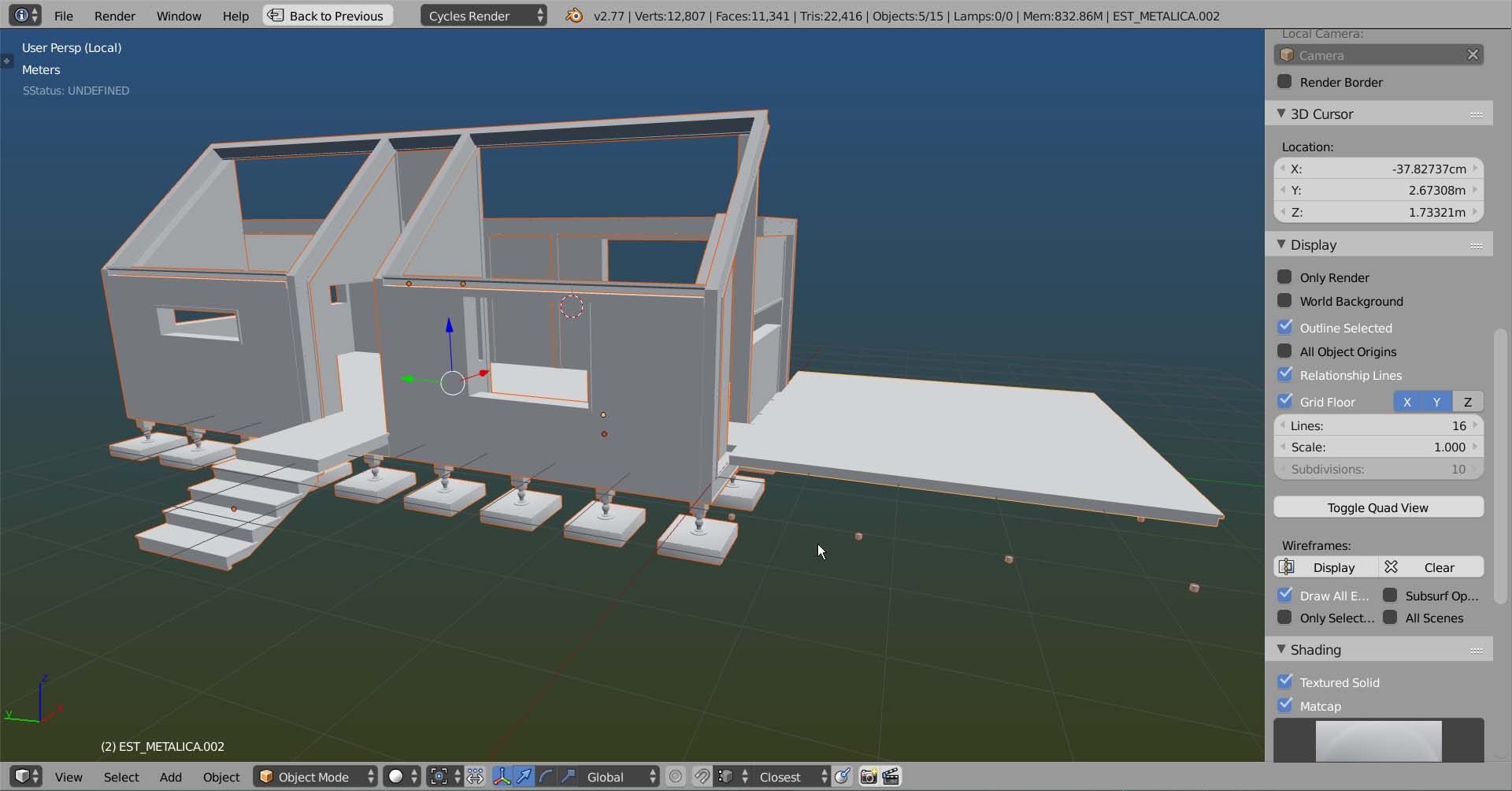Open the Object menu
This screenshot has height=791, width=1512.
[221, 777]
